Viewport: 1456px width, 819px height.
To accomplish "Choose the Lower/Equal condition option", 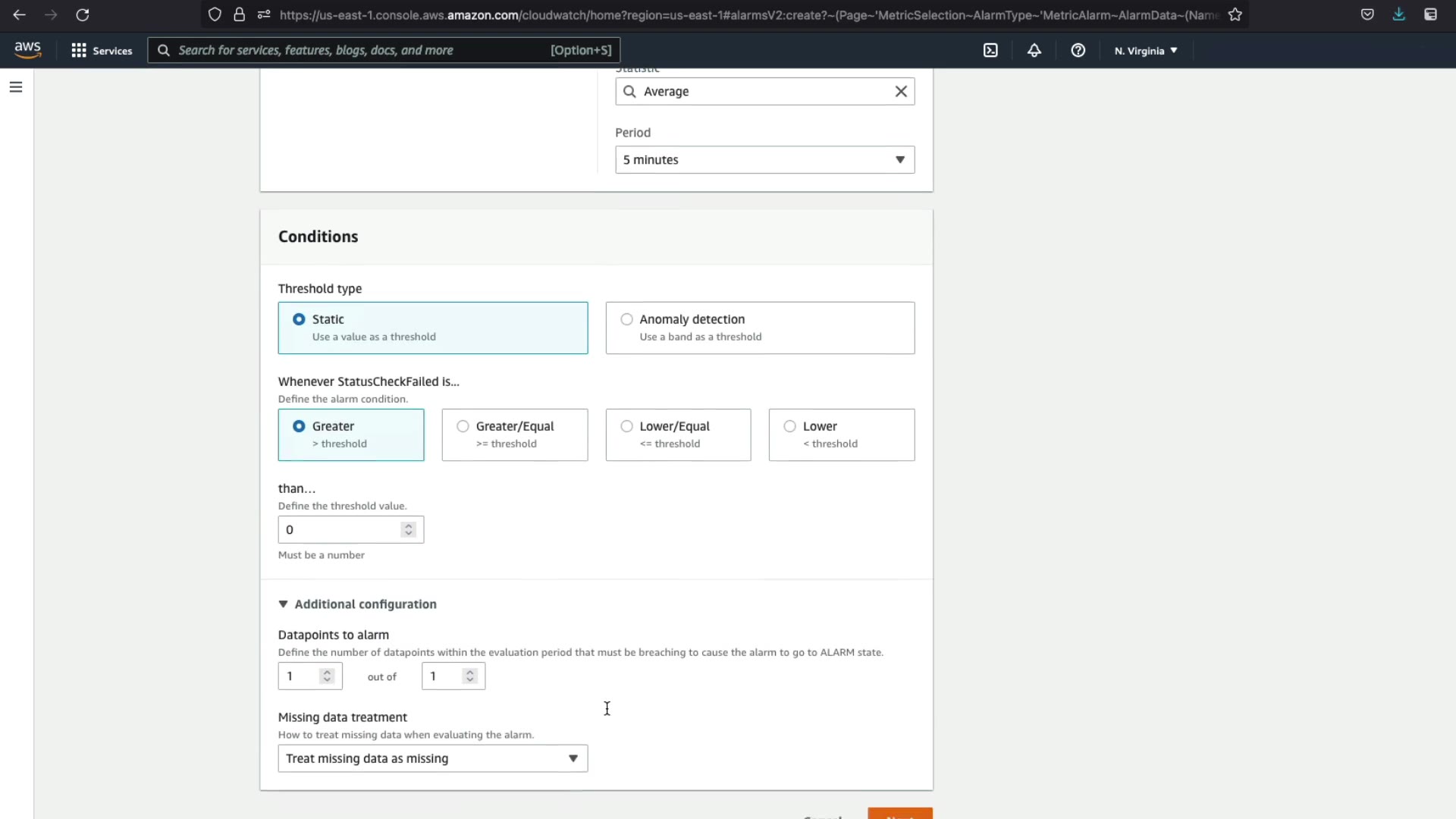I will click(x=627, y=426).
